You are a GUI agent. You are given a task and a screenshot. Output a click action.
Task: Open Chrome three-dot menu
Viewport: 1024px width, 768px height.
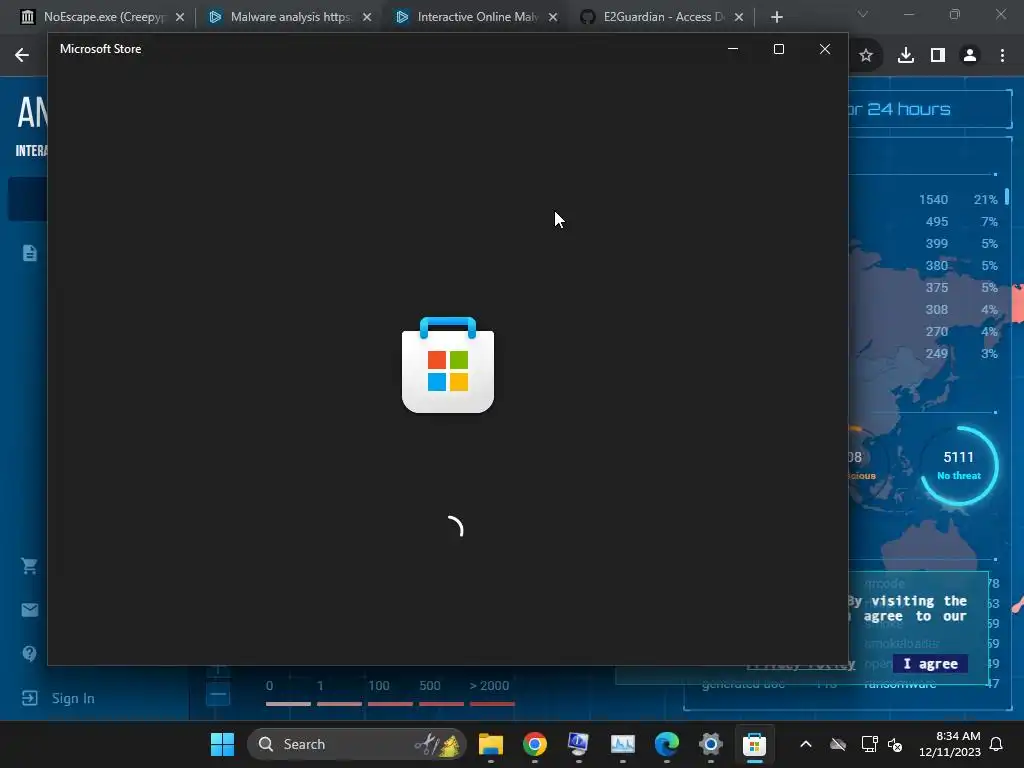[x=1002, y=56]
